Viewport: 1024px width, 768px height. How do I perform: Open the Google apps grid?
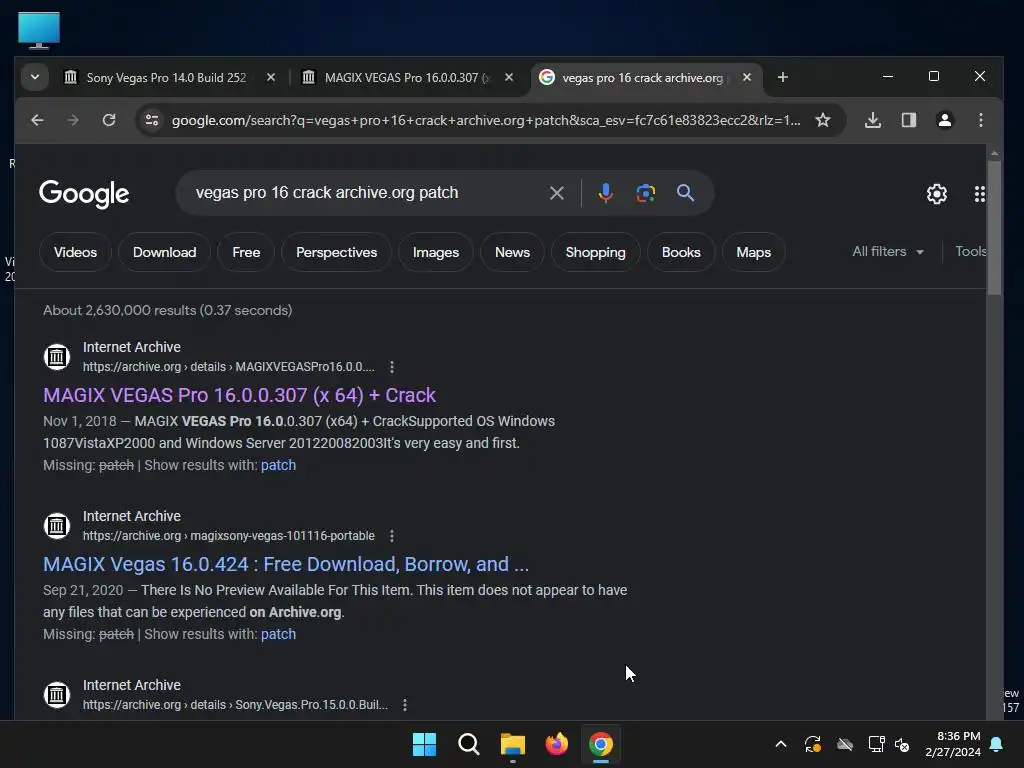coord(979,194)
